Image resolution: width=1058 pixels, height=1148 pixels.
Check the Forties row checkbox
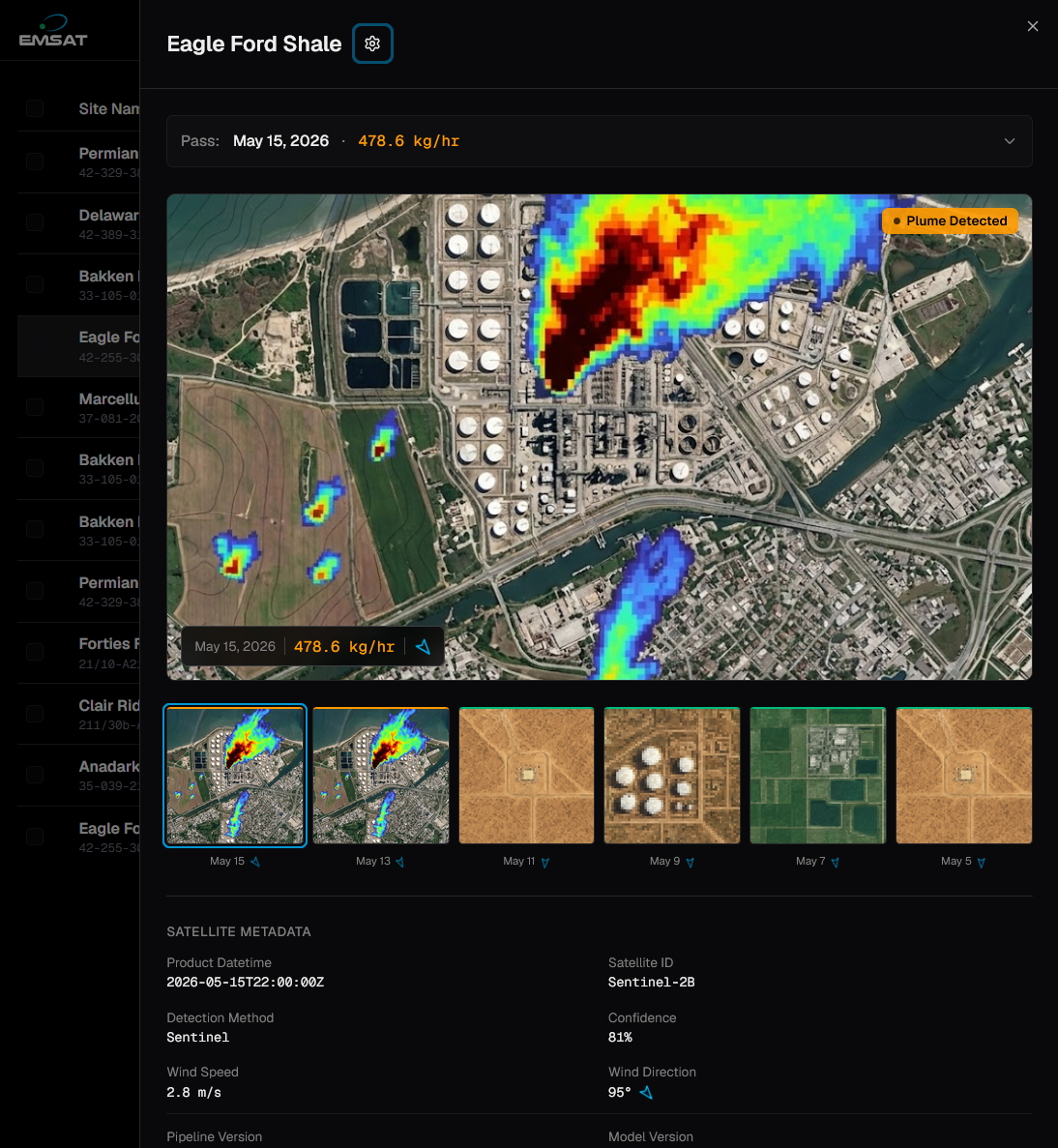tap(35, 653)
